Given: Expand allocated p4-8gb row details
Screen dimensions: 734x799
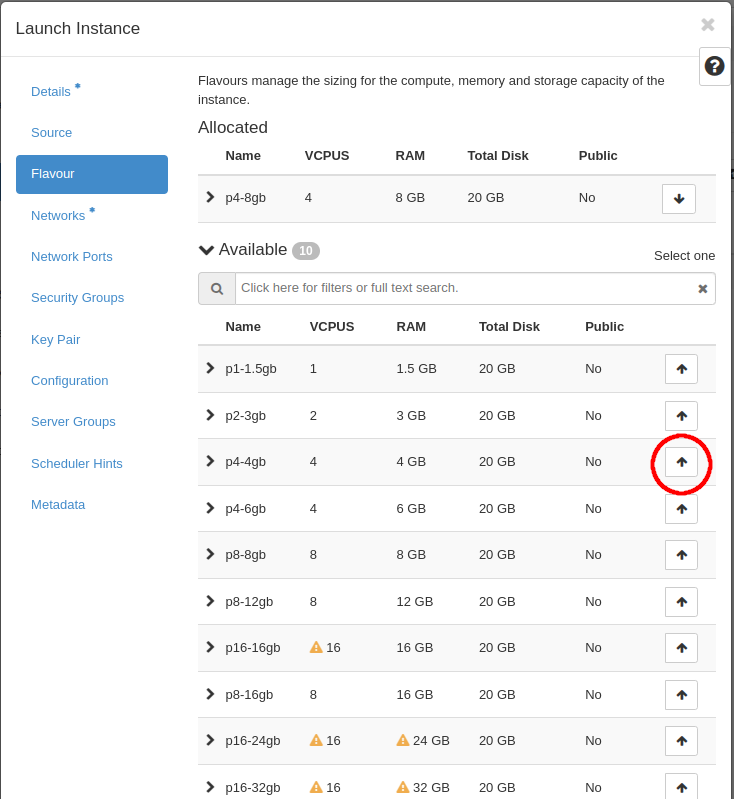Looking at the screenshot, I should pyautogui.click(x=210, y=197).
